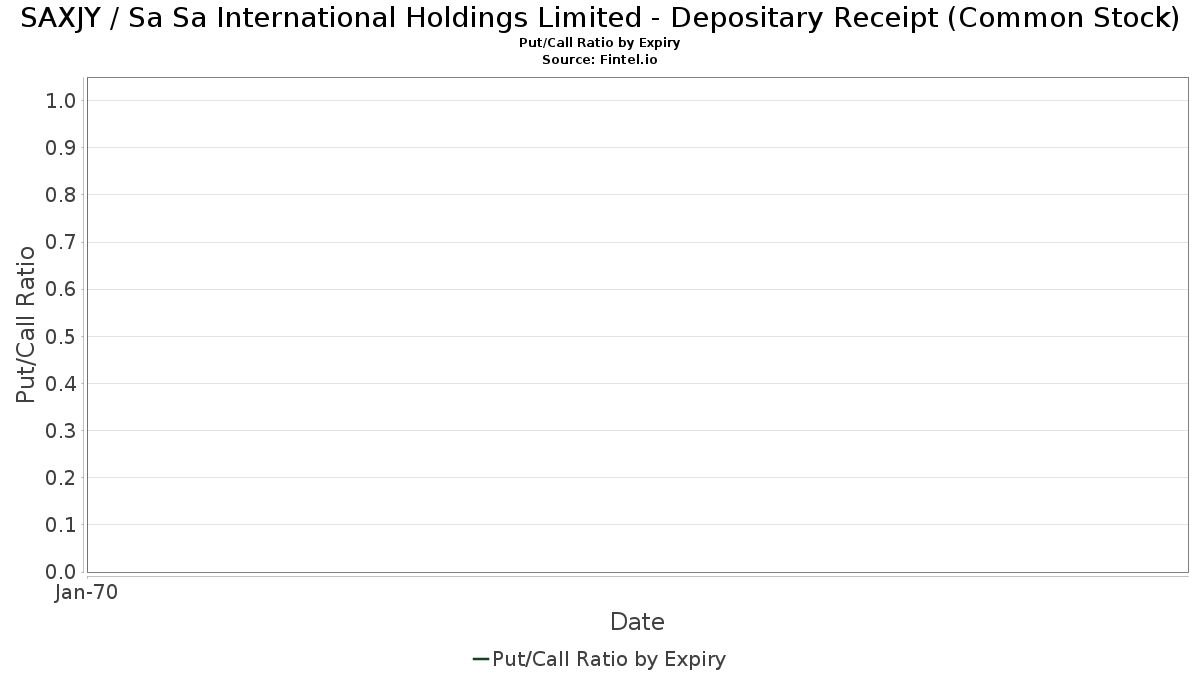Click the 0.1 y-axis tick label
1200x675 pixels.
[x=61, y=525]
